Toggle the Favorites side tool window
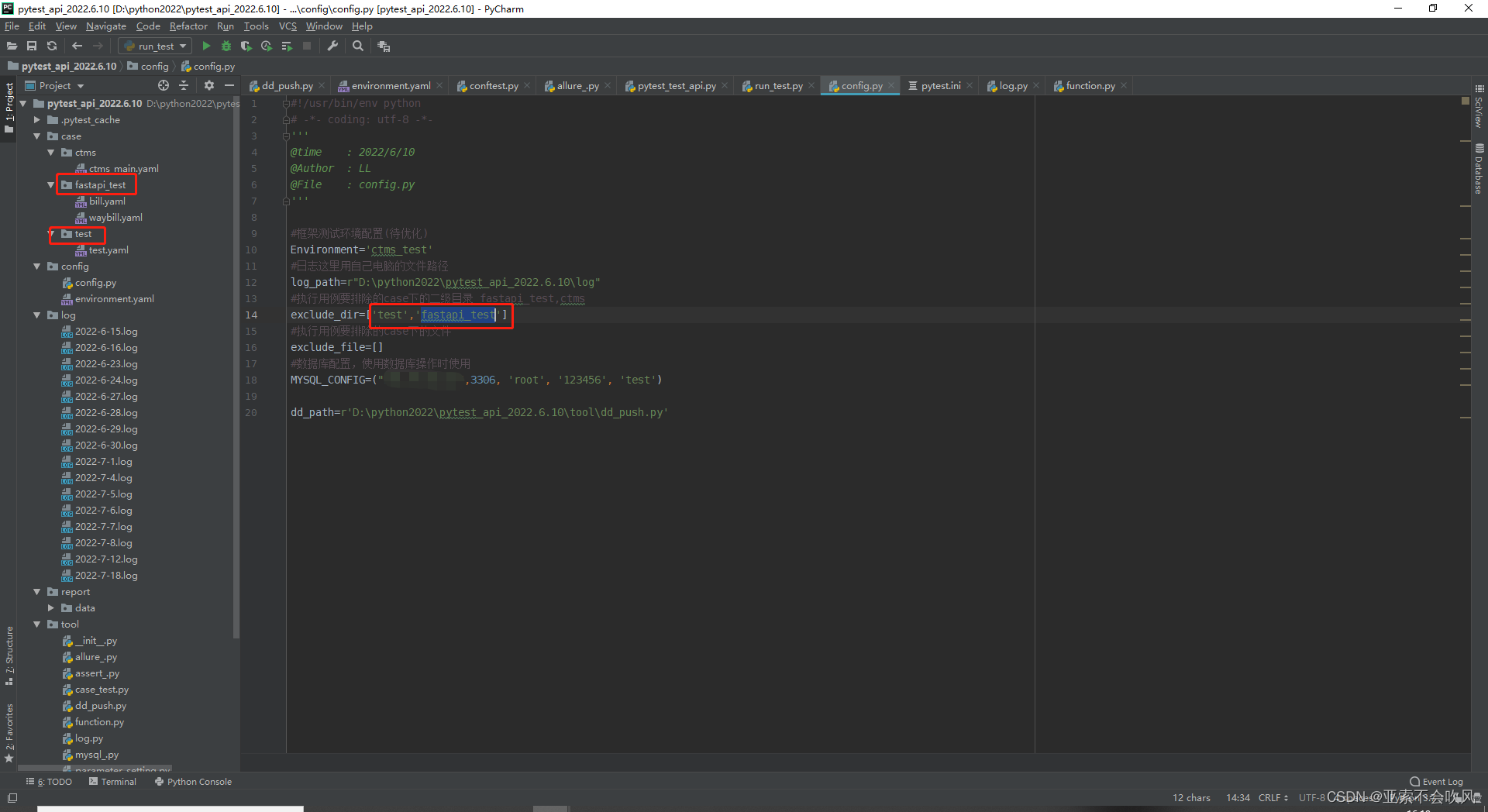 pos(9,733)
